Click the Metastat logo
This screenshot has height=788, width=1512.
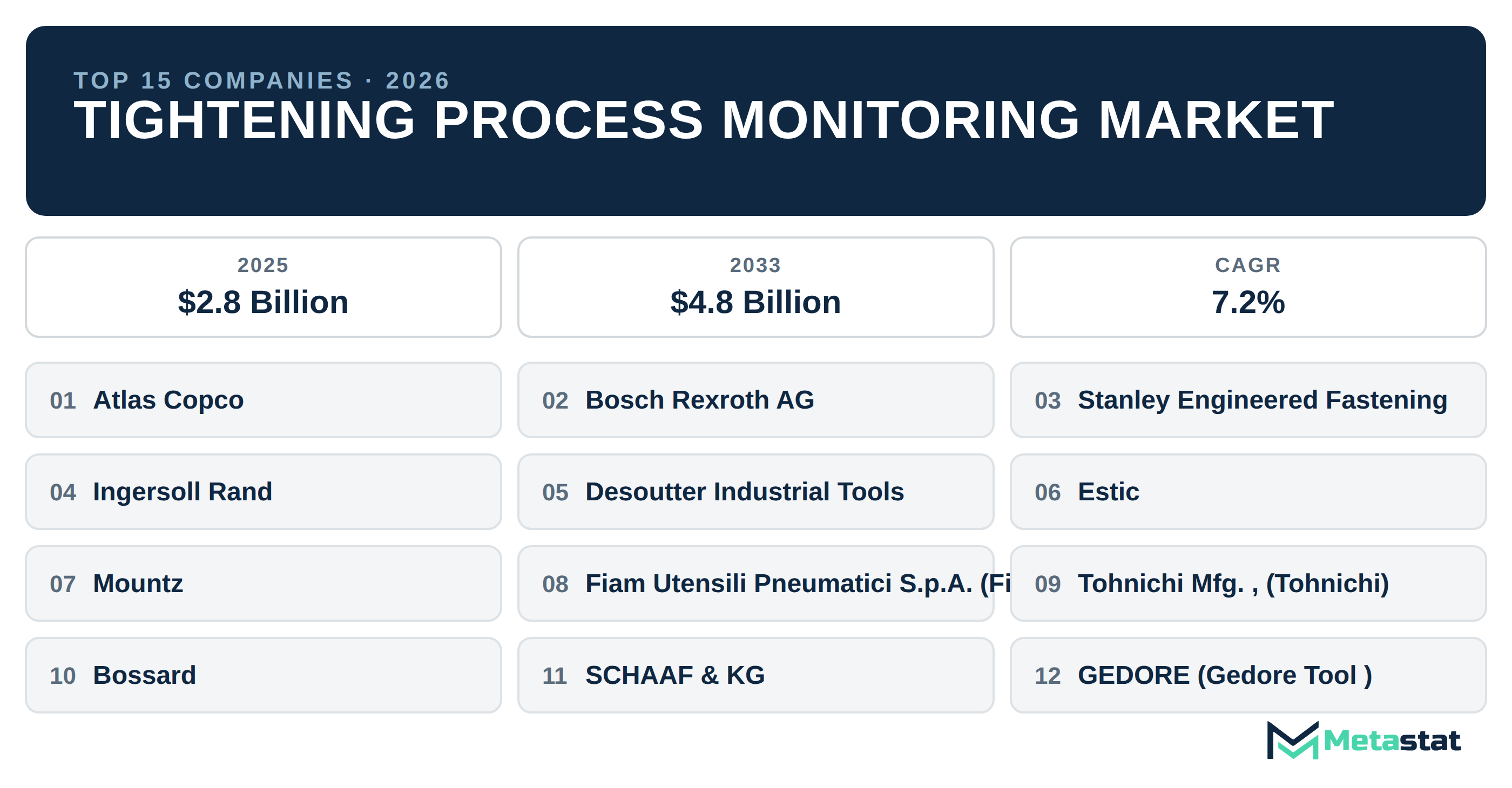click(1363, 741)
